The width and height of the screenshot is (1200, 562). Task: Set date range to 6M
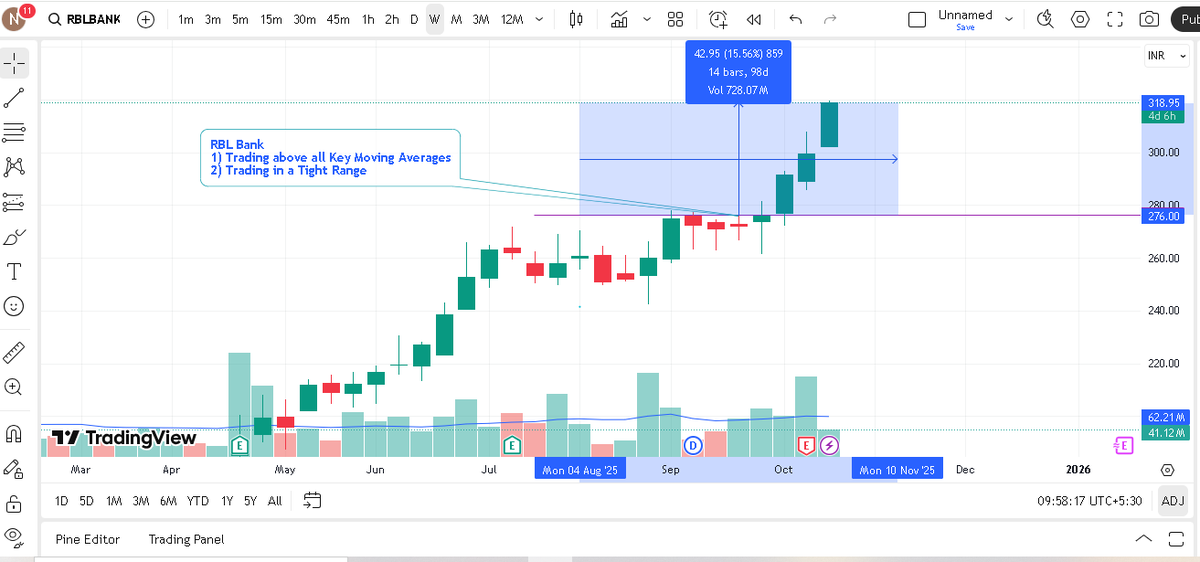169,501
